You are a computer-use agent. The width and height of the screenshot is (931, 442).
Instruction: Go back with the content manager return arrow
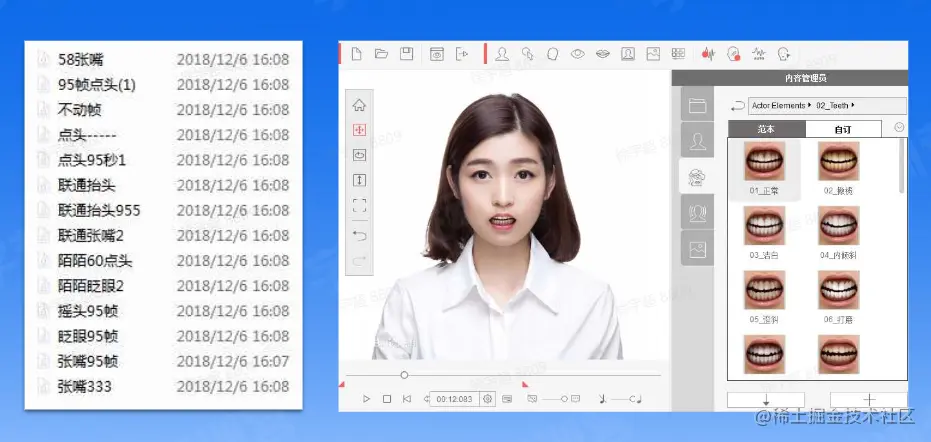point(737,106)
